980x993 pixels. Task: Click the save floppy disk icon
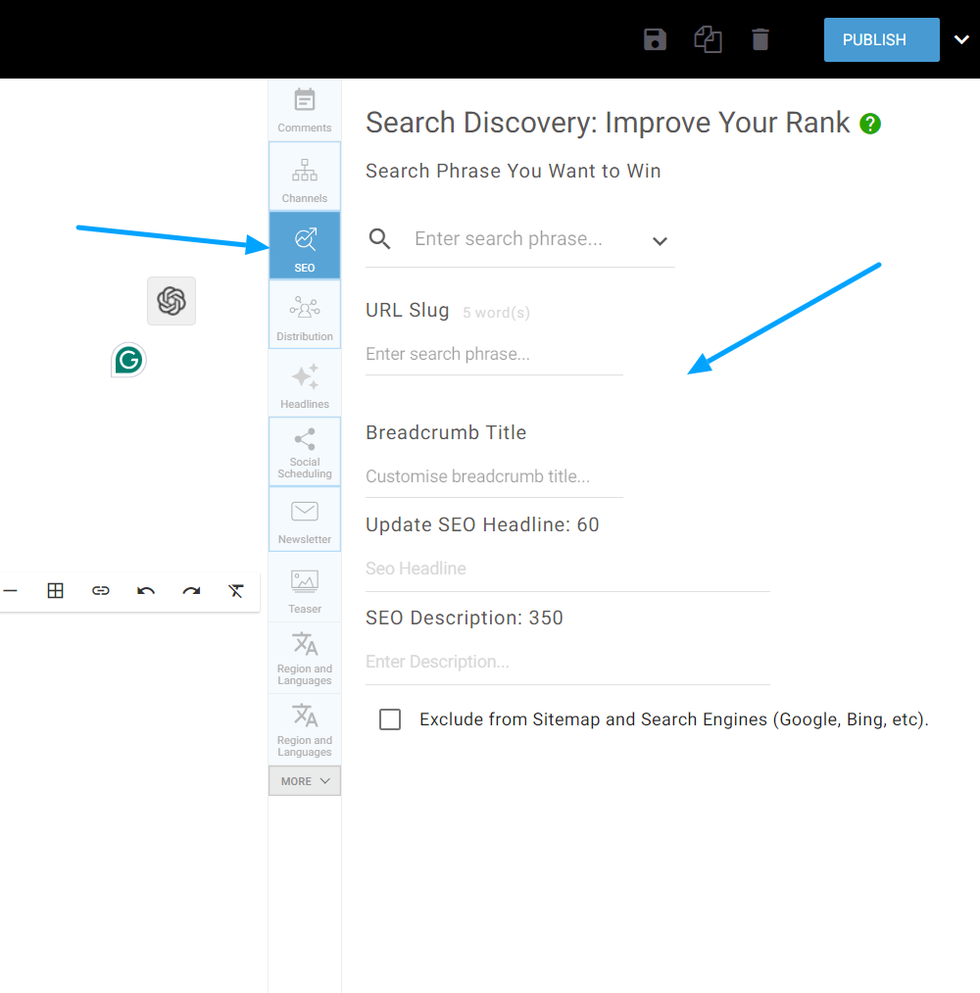(x=655, y=40)
